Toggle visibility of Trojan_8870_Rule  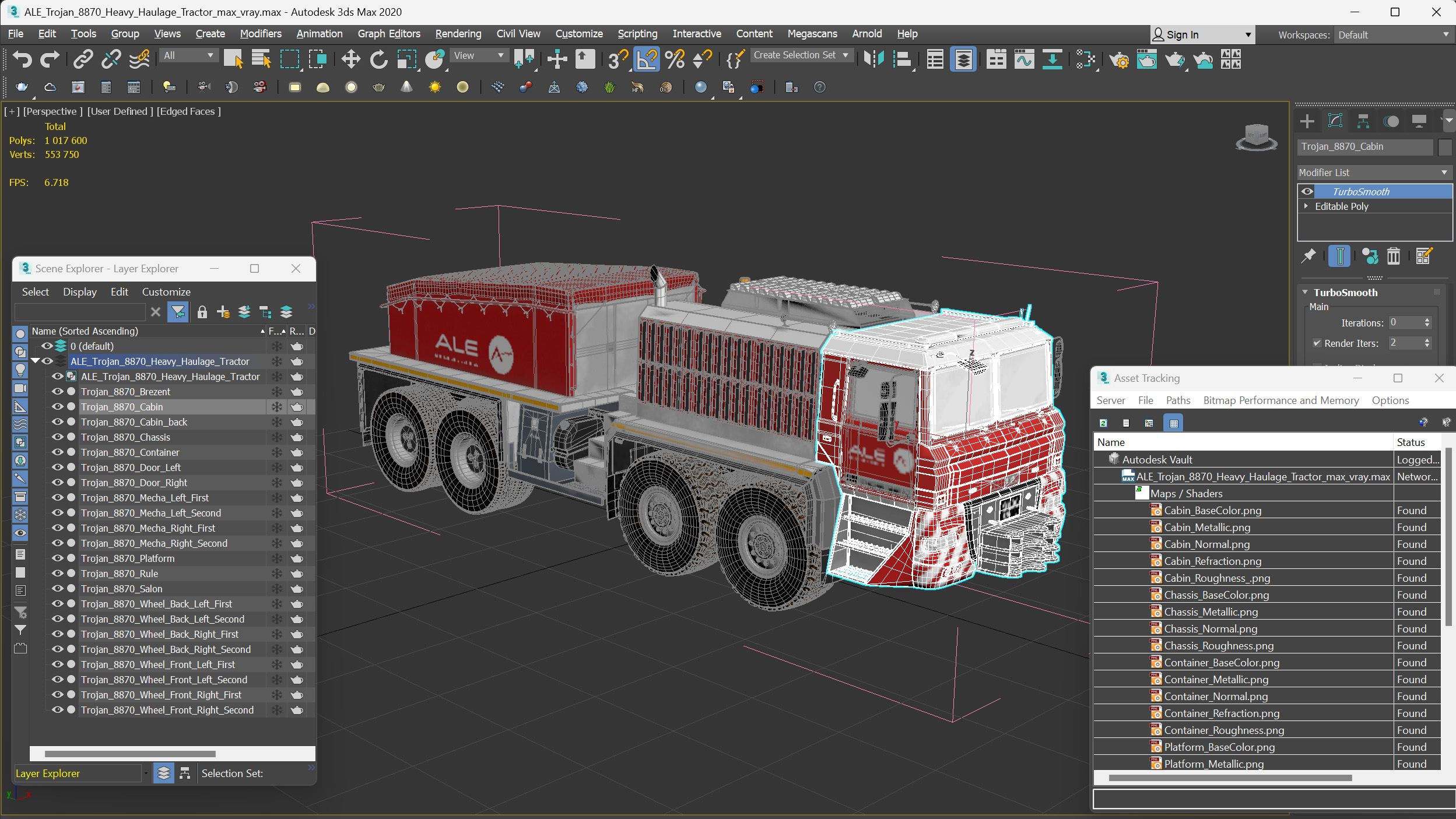tap(57, 574)
